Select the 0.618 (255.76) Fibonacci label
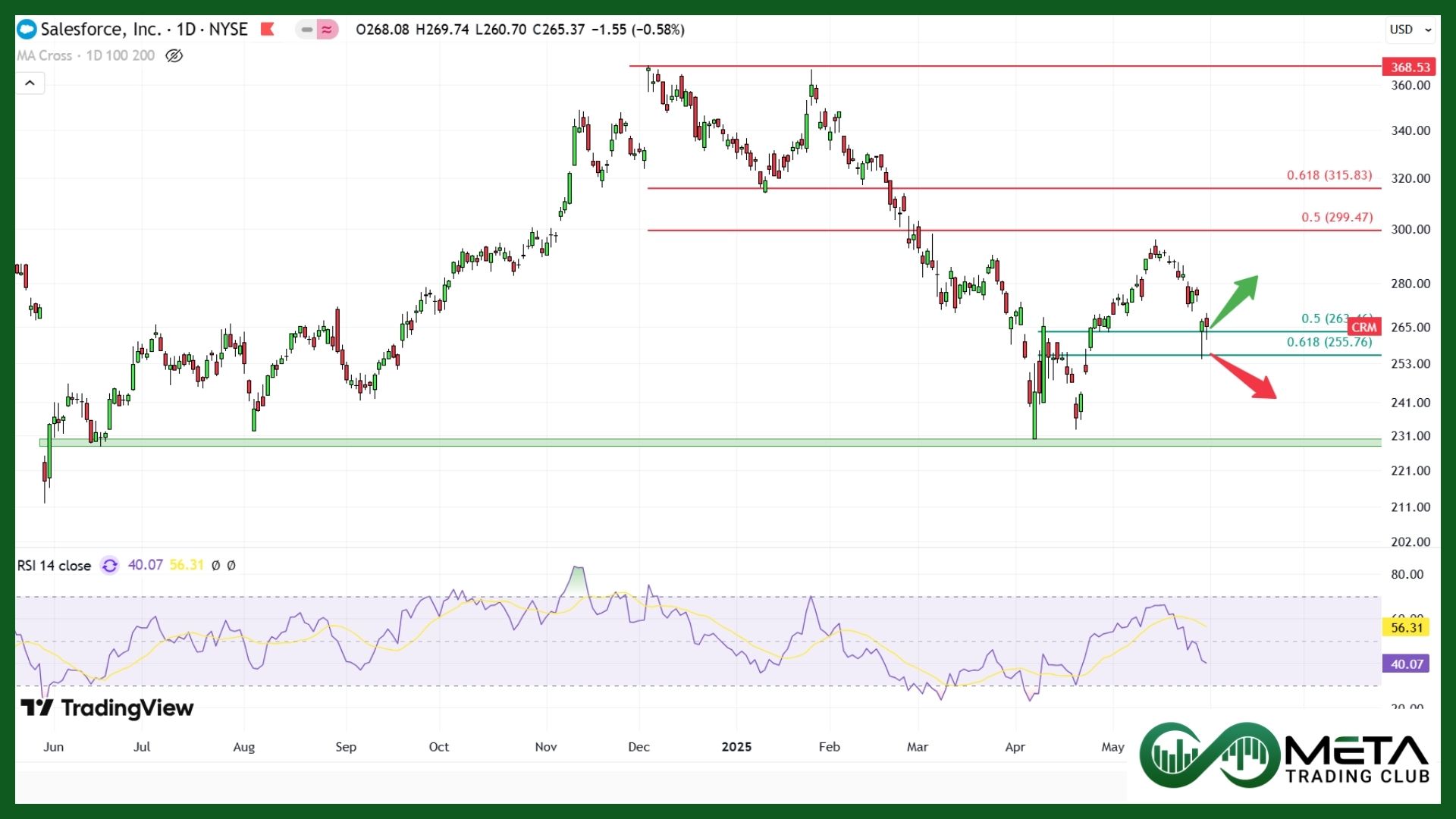1456x819 pixels. coord(1329,342)
